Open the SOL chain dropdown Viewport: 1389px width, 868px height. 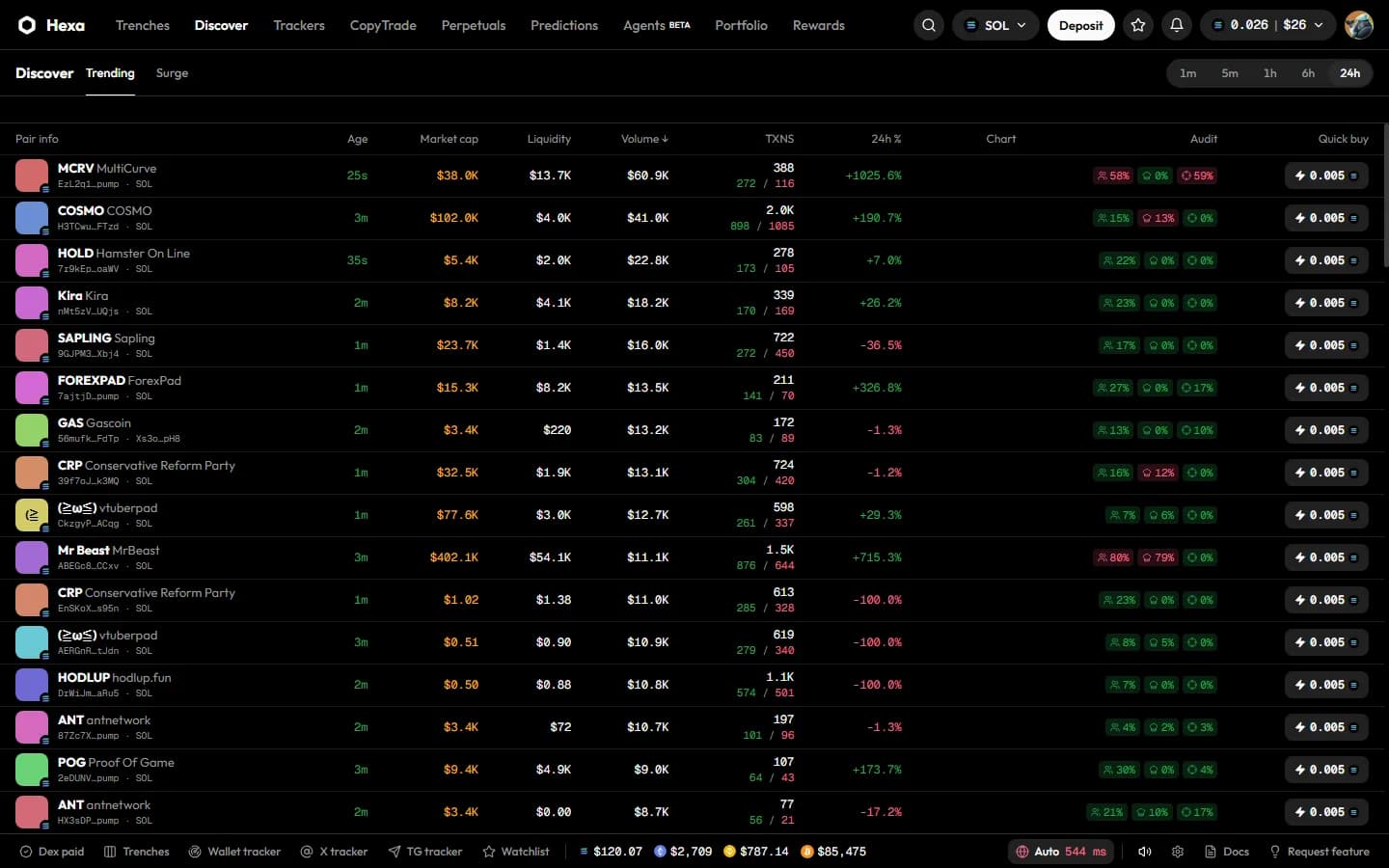995,25
